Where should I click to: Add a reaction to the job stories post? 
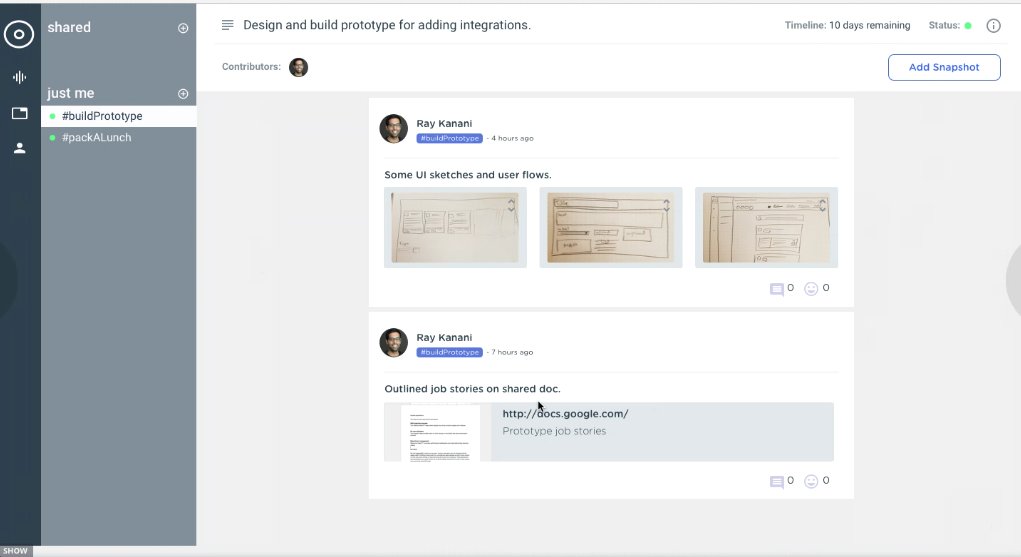coord(811,481)
